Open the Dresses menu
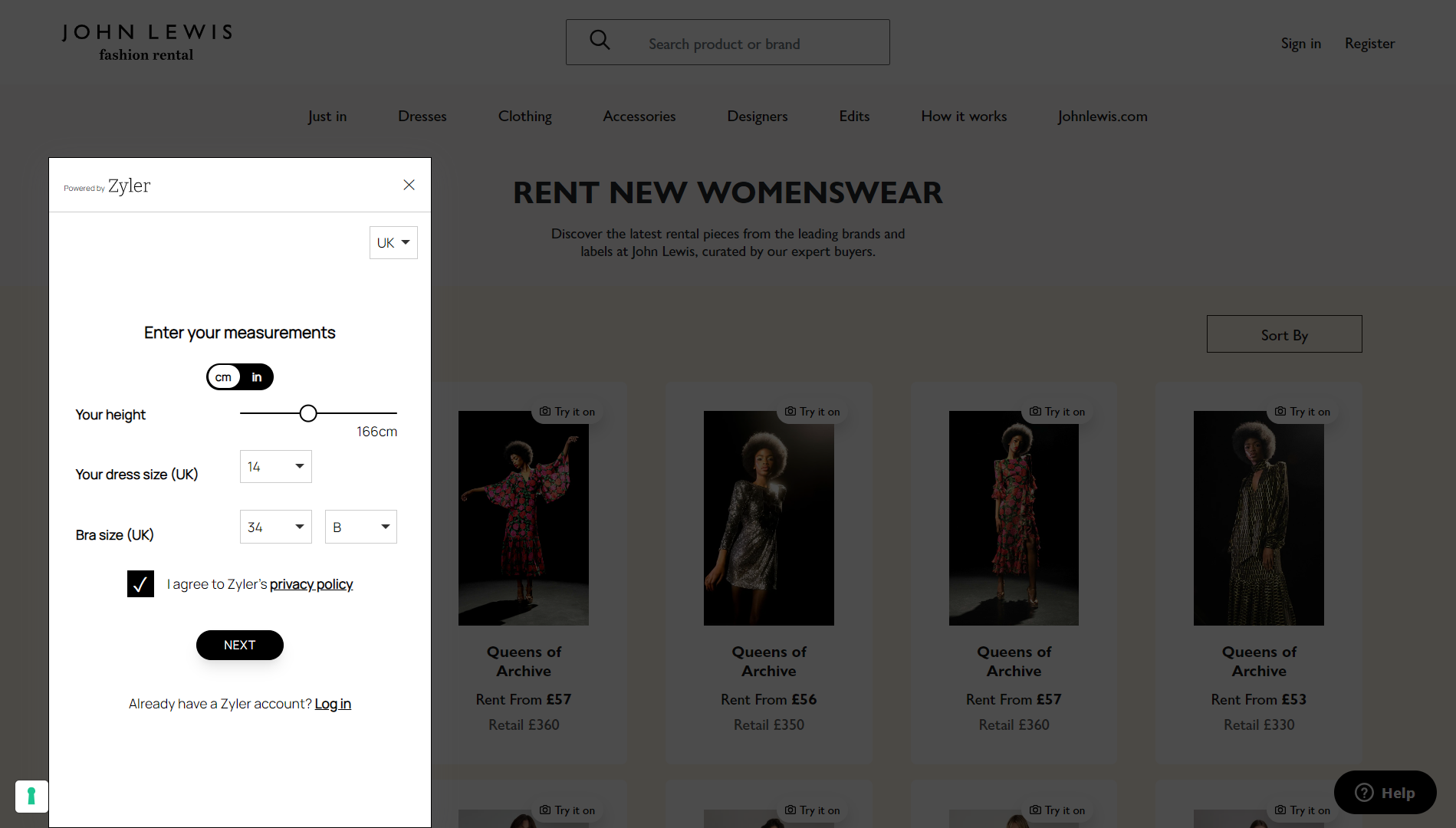This screenshot has height=828, width=1456. [422, 117]
